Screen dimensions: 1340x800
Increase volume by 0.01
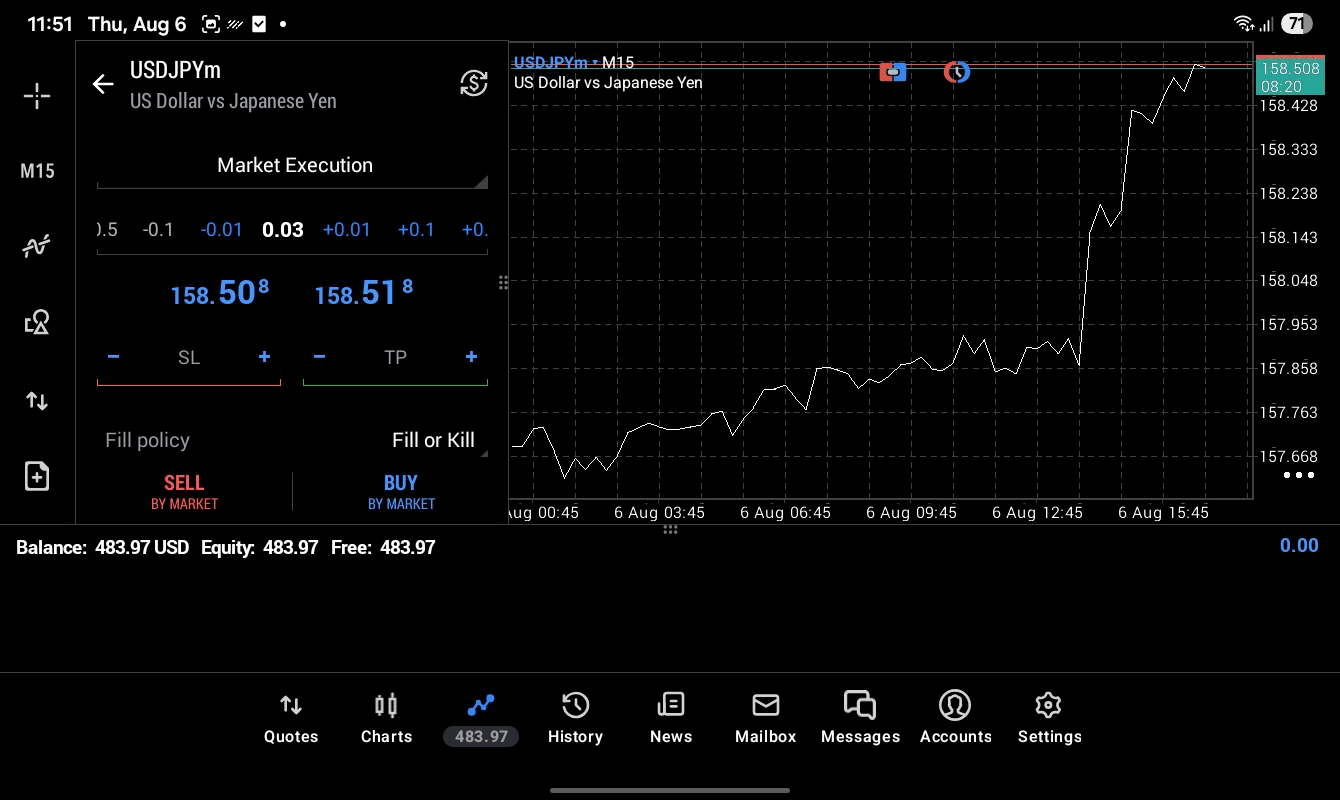click(346, 230)
